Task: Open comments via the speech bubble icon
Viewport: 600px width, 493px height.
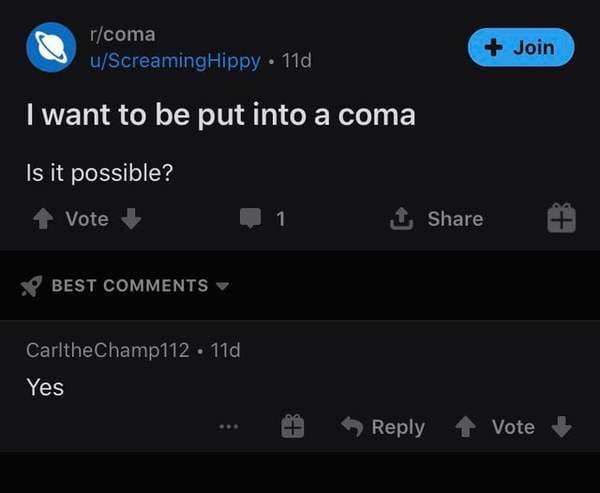Action: click(x=250, y=218)
